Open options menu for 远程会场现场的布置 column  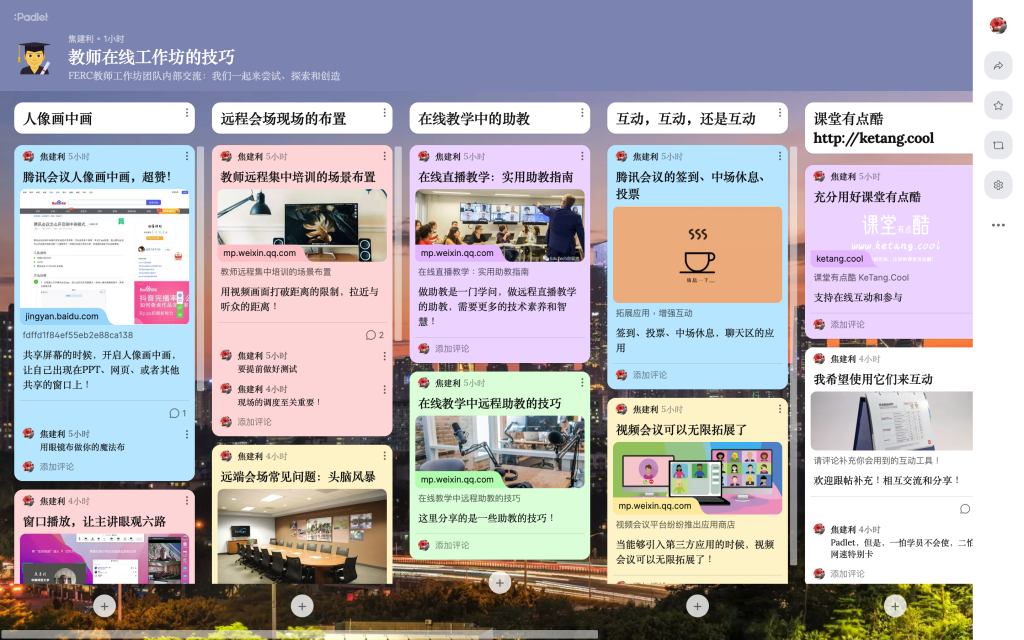[384, 113]
